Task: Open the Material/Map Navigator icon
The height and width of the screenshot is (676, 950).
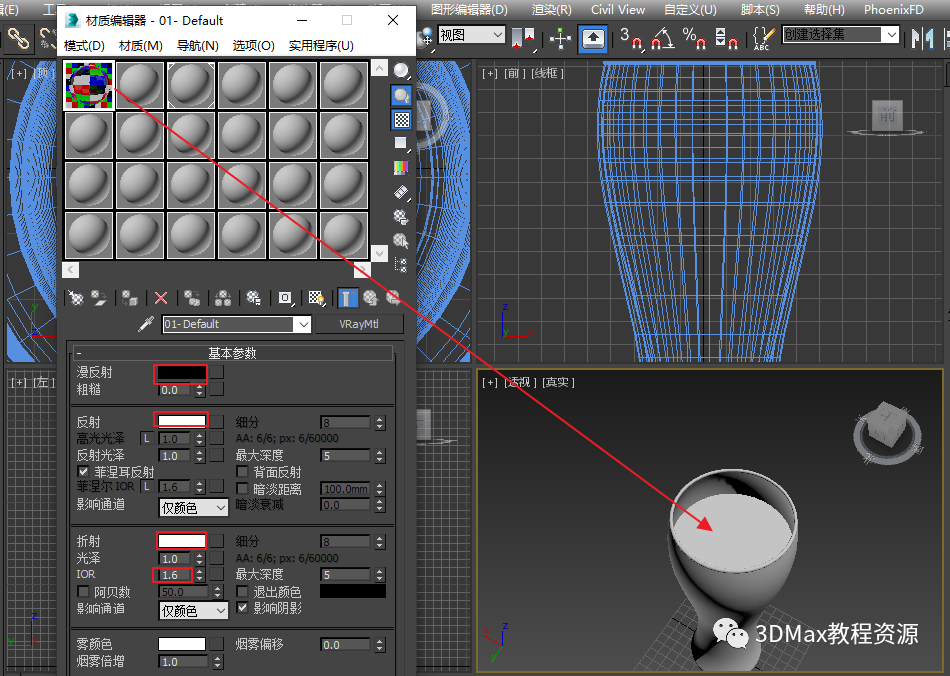Action: [x=401, y=265]
